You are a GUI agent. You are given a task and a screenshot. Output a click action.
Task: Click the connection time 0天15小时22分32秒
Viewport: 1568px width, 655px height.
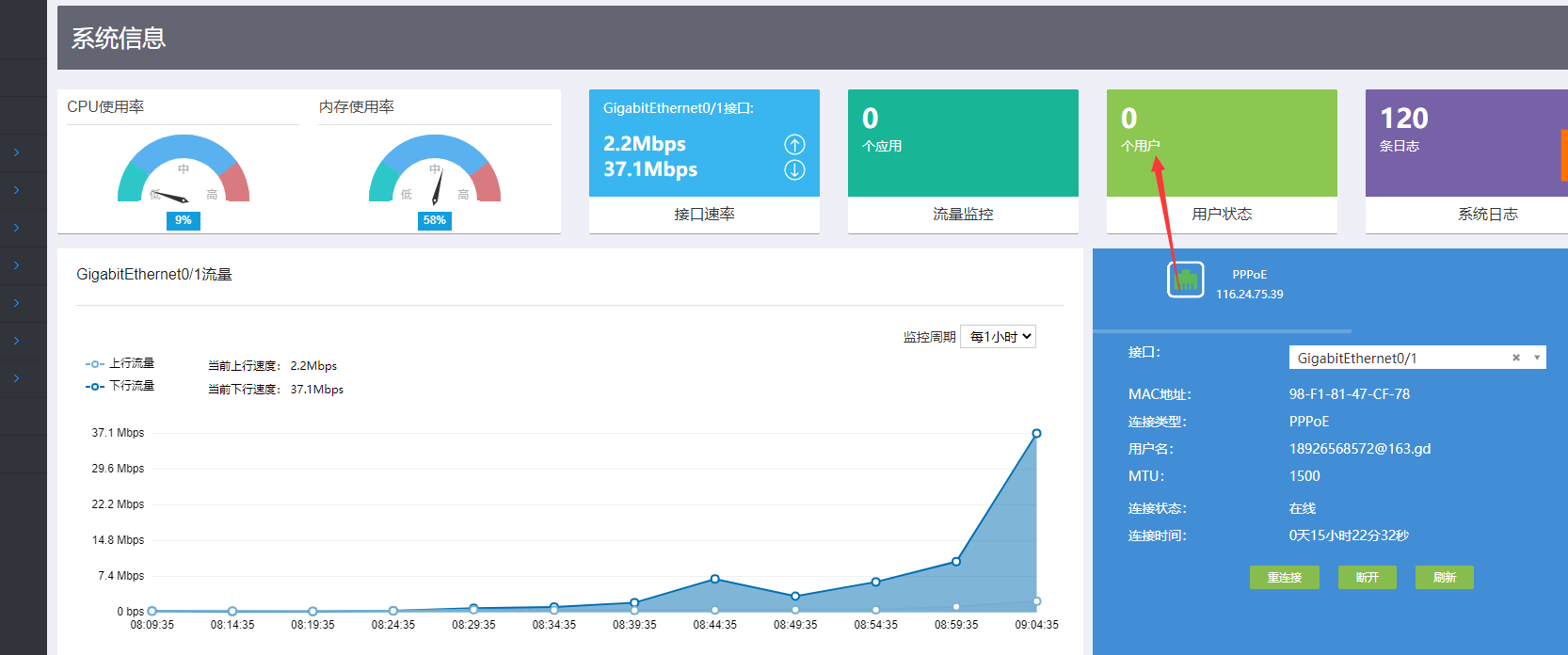pyautogui.click(x=1349, y=535)
